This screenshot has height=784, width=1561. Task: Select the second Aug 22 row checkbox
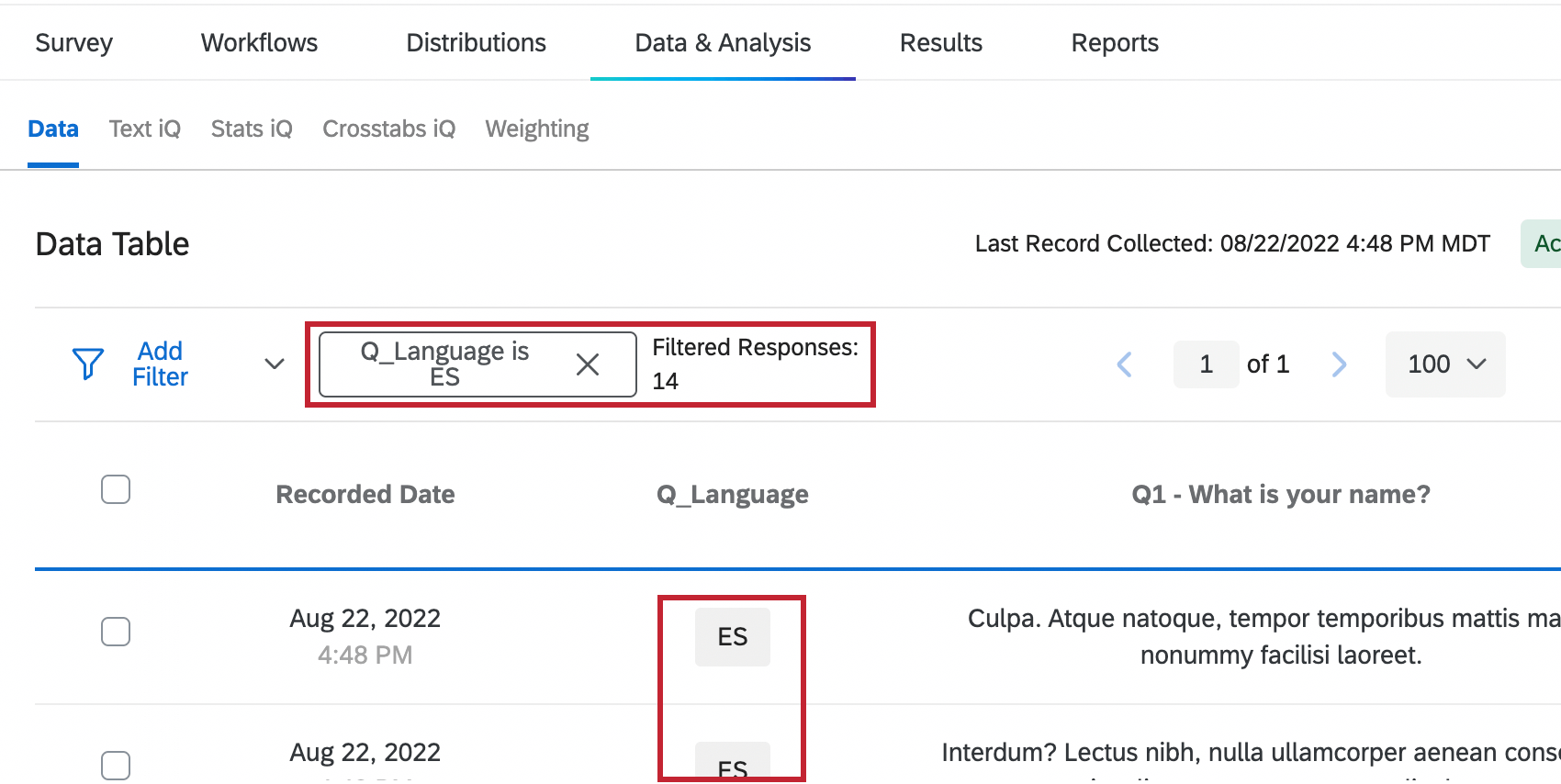coord(116,763)
